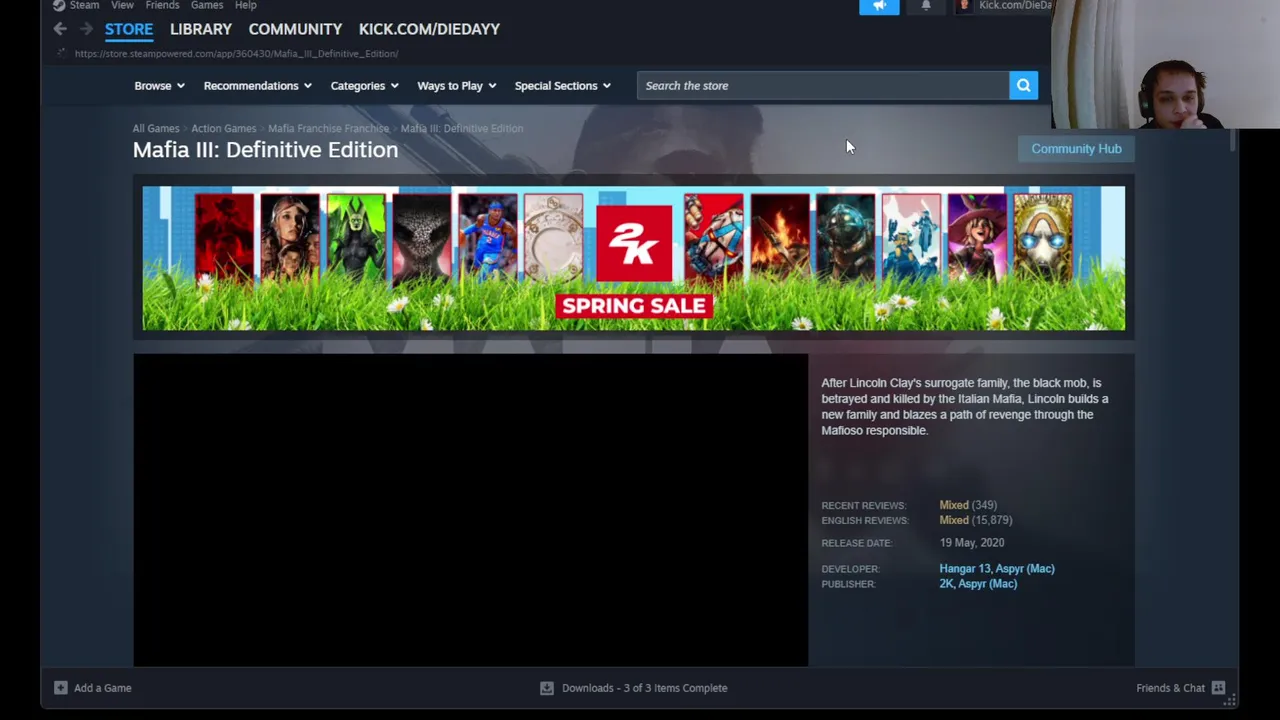Open the Steam menu
The width and height of the screenshot is (1280, 720).
pos(84,5)
